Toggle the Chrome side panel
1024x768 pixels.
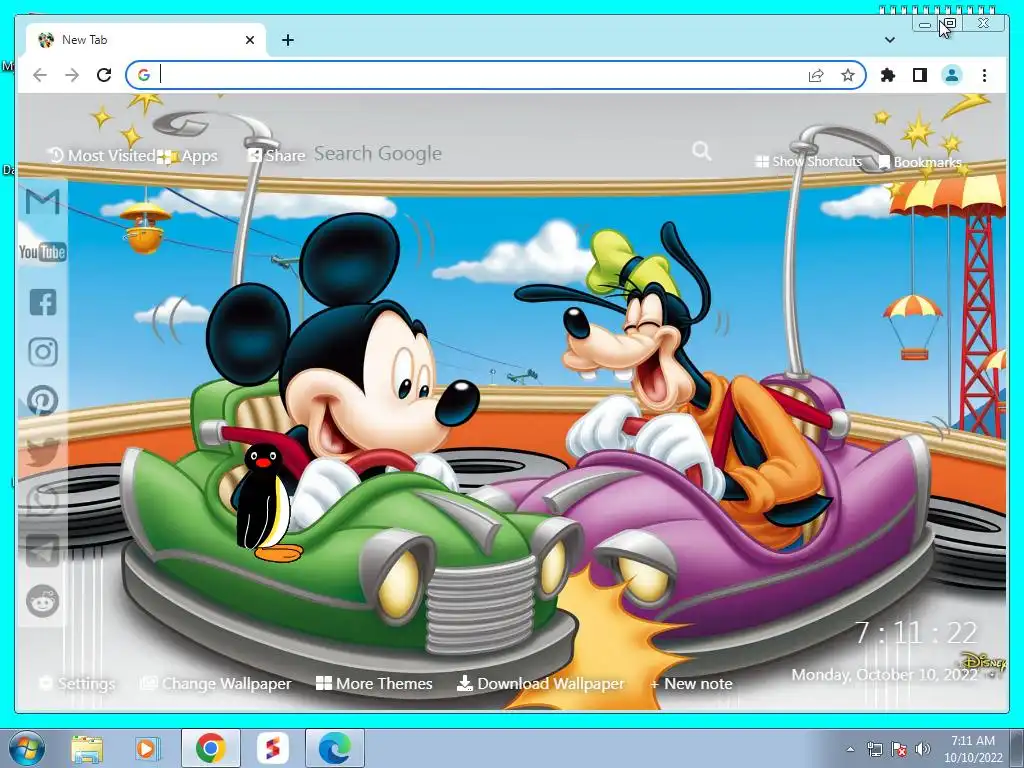[x=920, y=75]
